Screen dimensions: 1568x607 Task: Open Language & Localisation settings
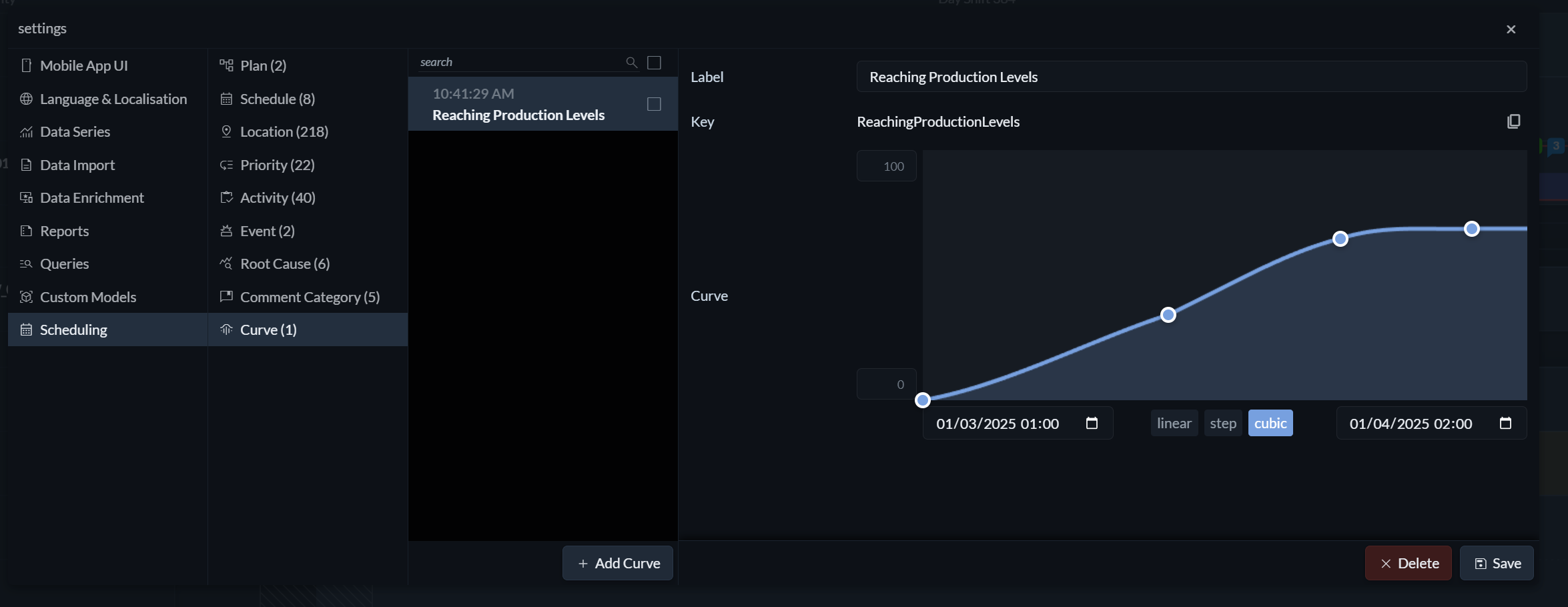(x=107, y=99)
